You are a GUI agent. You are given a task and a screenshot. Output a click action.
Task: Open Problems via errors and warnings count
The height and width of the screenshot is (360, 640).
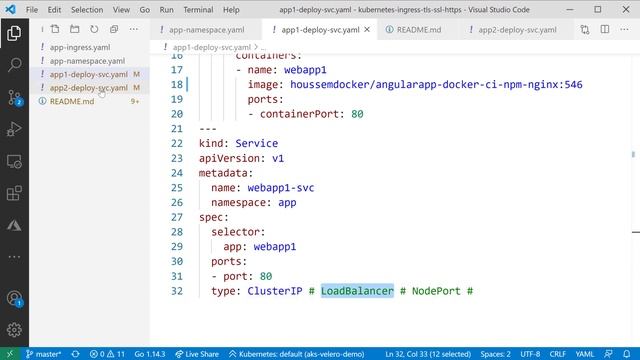pyautogui.click(x=107, y=354)
